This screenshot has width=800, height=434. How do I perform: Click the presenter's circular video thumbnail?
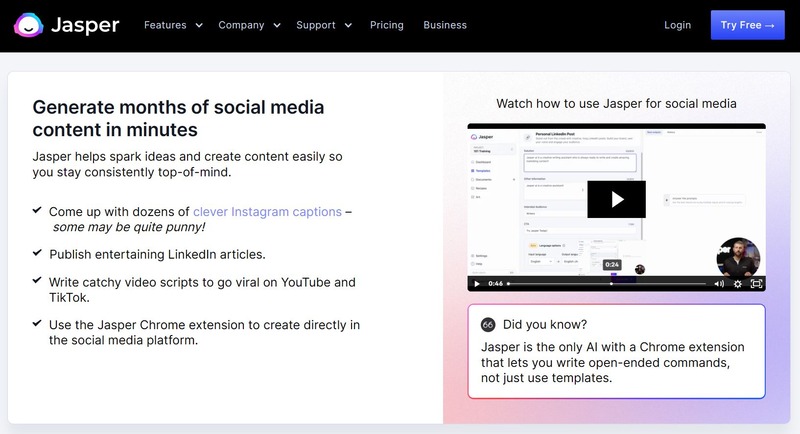(x=738, y=257)
